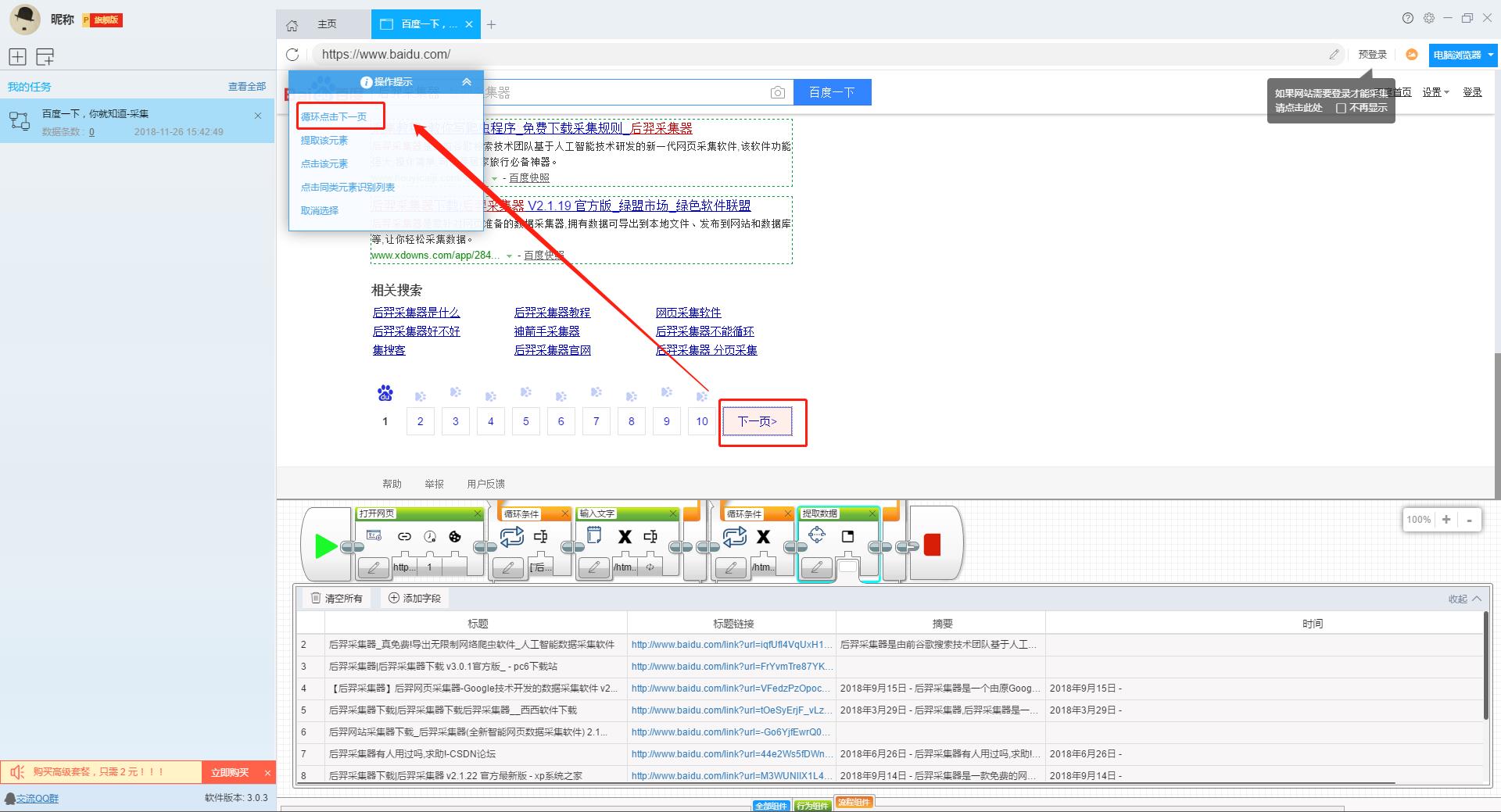Click the 百度一下 search button

[832, 92]
